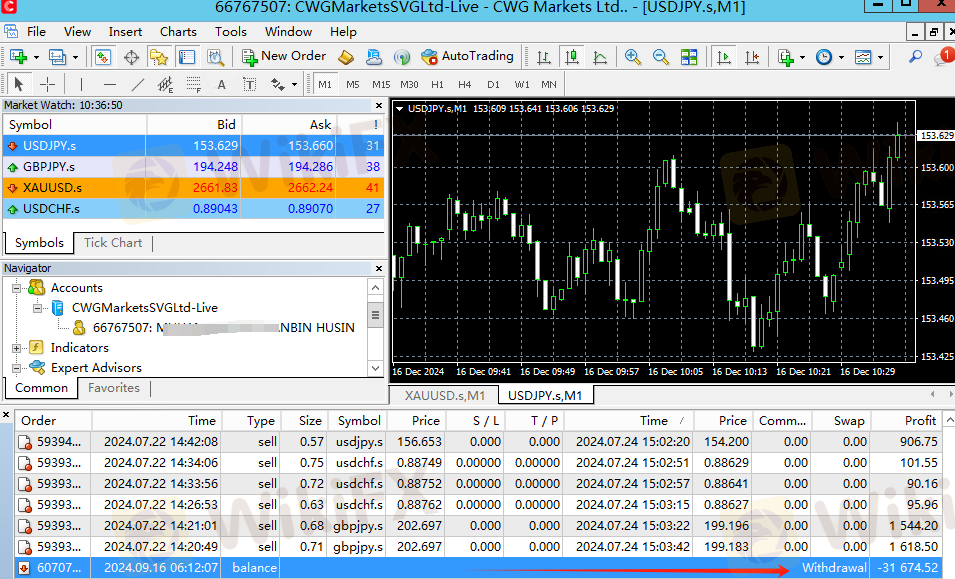This screenshot has width=955, height=579.
Task: Switch chart to line chart style
Action: 600,57
